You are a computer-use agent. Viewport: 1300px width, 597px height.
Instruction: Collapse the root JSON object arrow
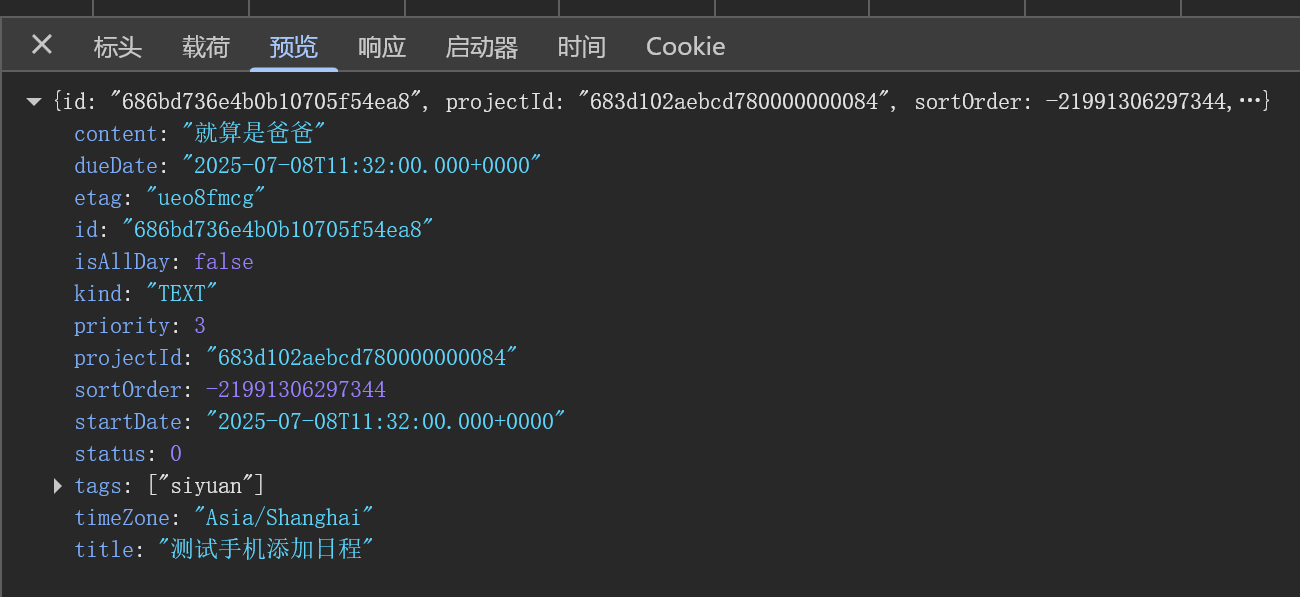point(34,101)
